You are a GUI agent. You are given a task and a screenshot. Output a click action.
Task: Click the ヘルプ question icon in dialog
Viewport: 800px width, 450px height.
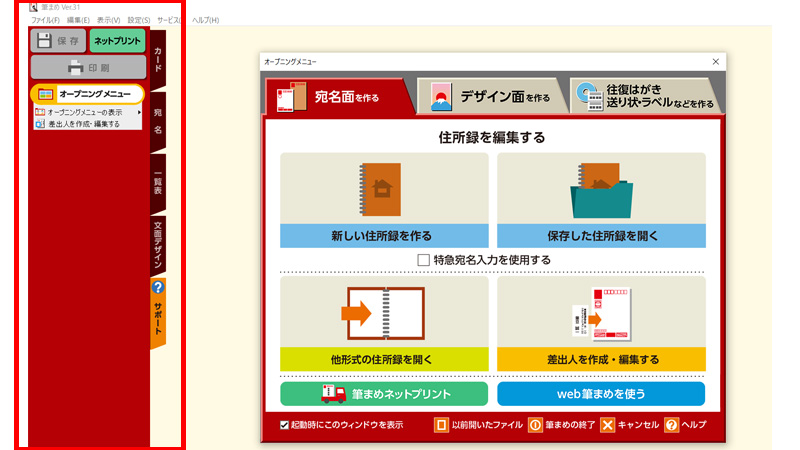pyautogui.click(x=671, y=425)
